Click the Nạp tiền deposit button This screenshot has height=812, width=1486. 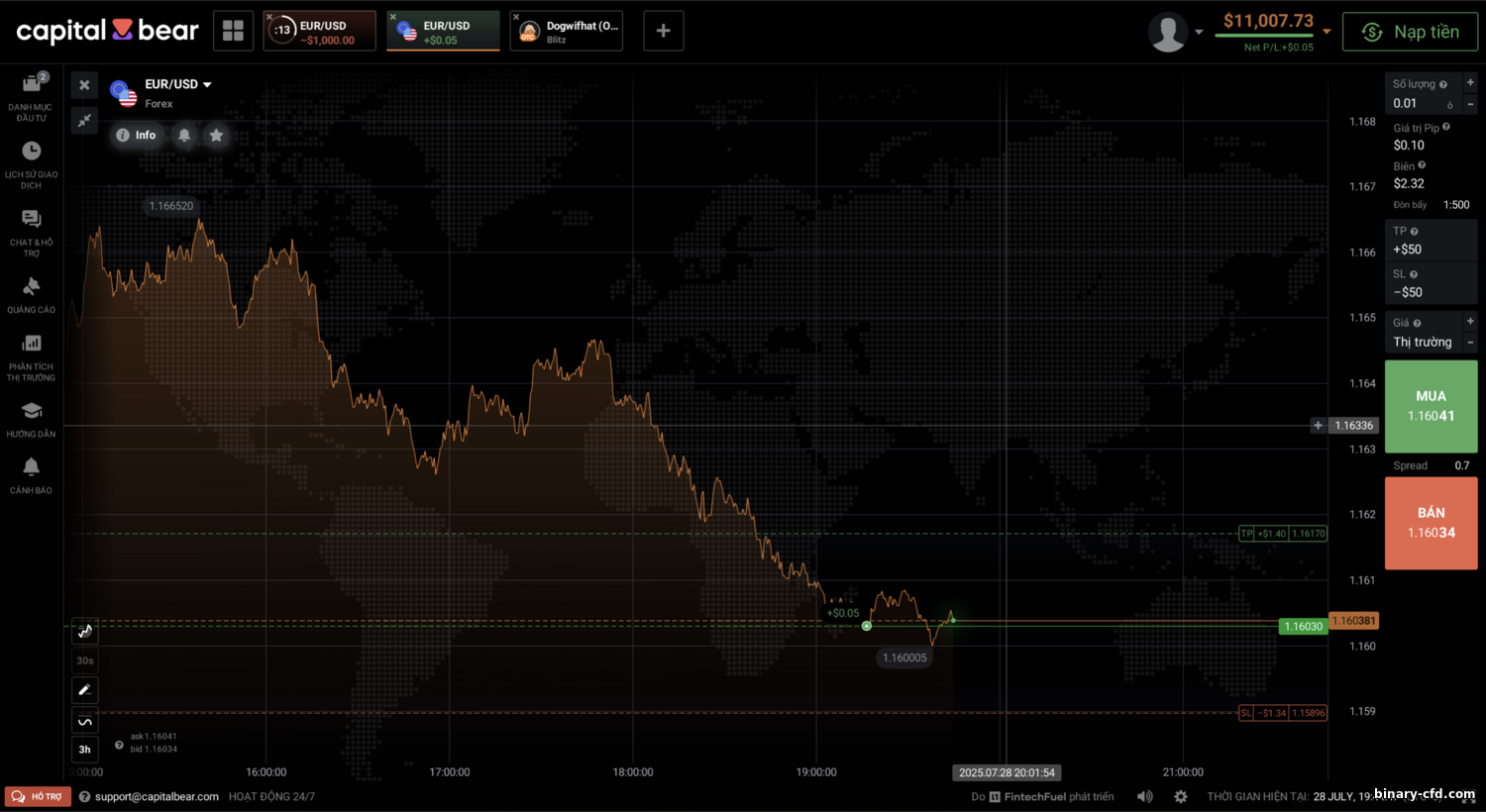tap(1410, 32)
